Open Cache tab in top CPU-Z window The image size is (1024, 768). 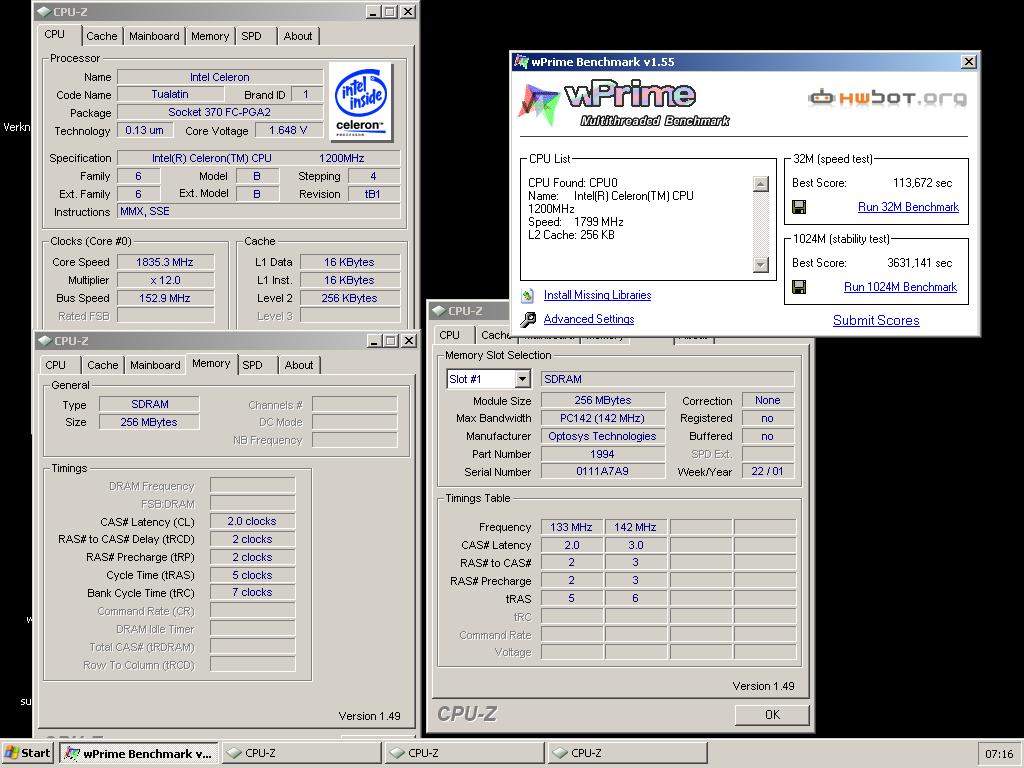(x=102, y=36)
